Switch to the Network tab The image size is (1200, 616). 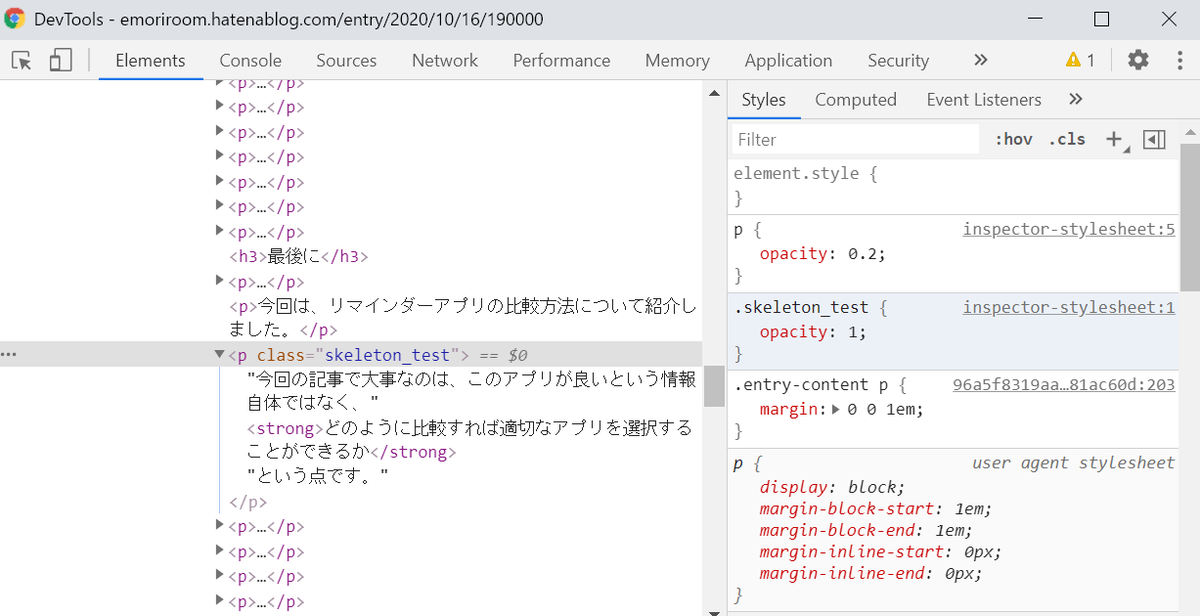click(x=445, y=60)
